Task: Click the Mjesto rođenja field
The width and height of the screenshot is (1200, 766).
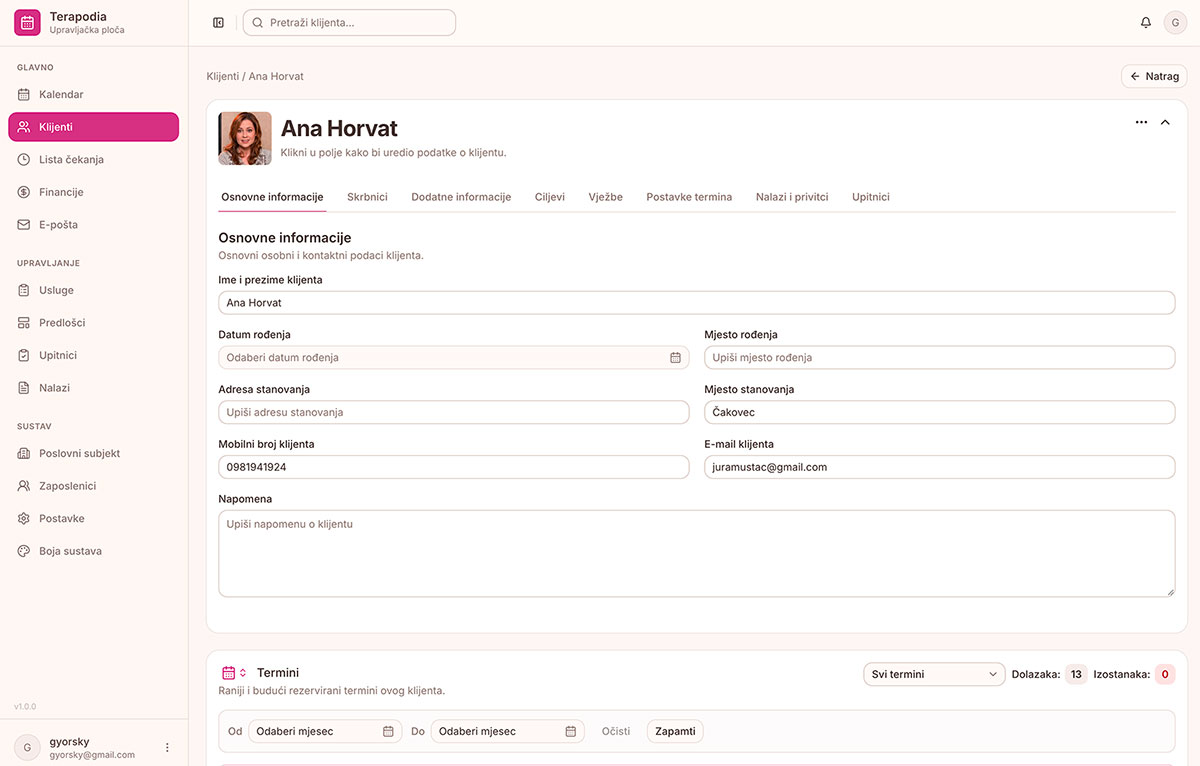Action: [x=940, y=357]
